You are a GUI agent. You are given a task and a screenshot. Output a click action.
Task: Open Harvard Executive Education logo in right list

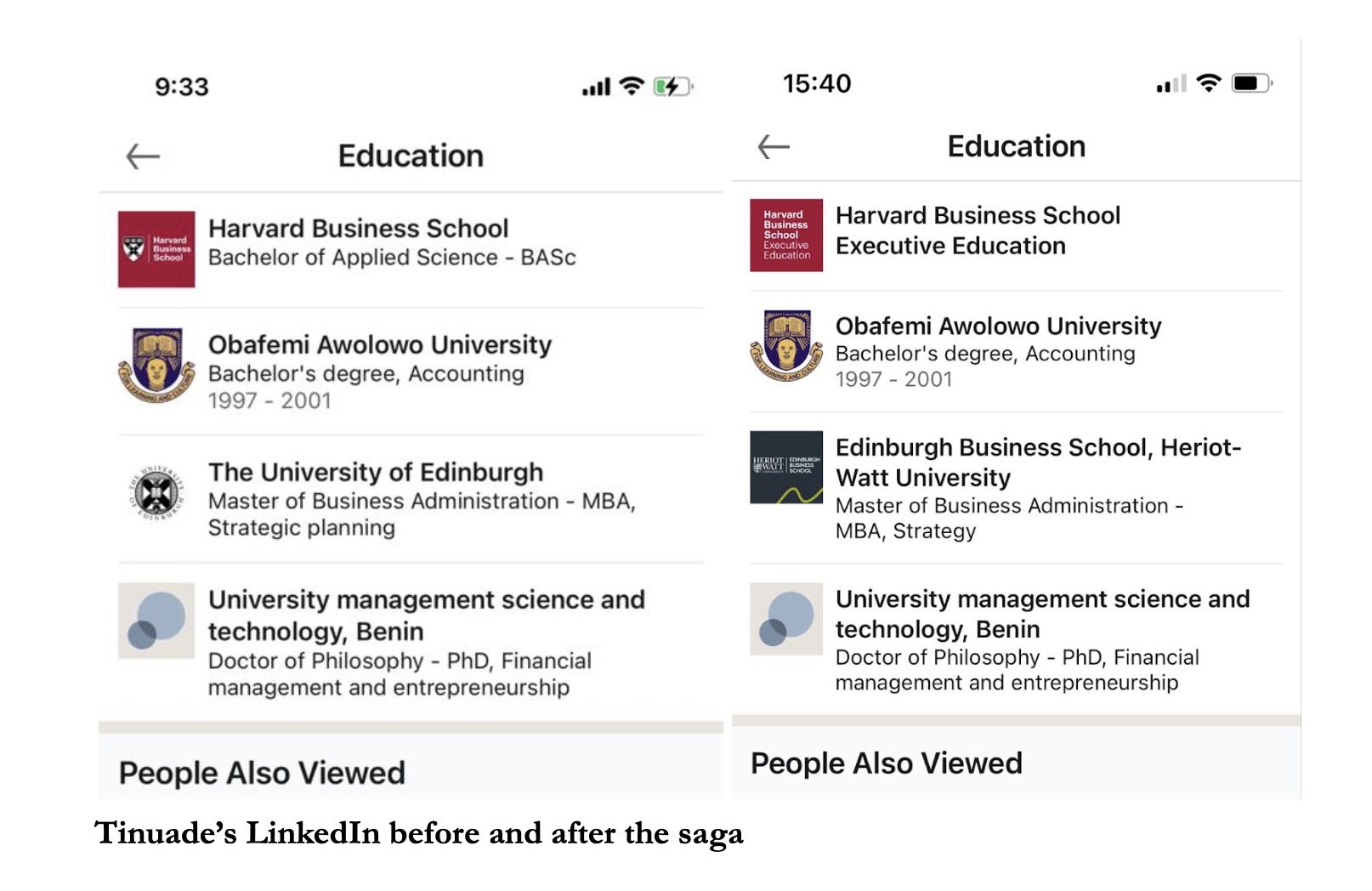[786, 236]
